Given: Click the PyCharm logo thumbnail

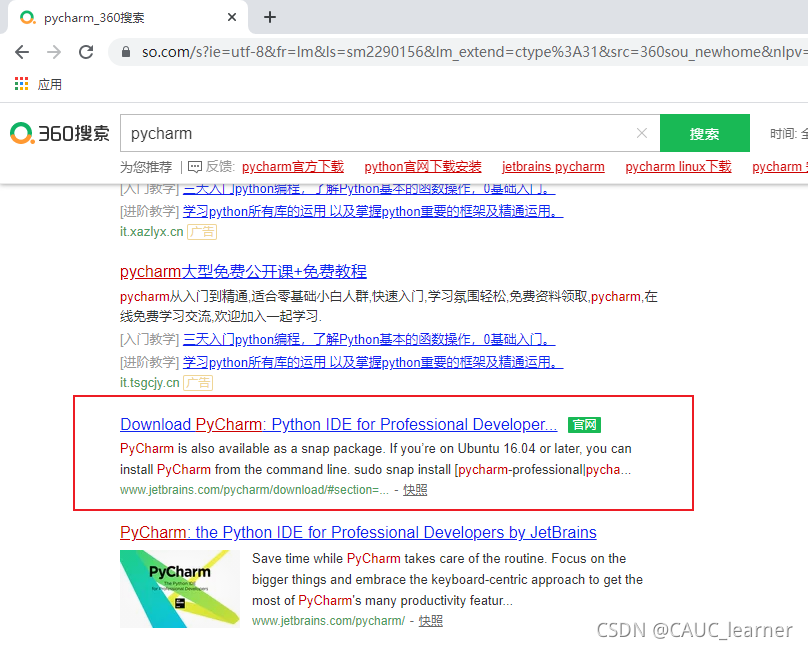Looking at the screenshot, I should (x=180, y=589).
